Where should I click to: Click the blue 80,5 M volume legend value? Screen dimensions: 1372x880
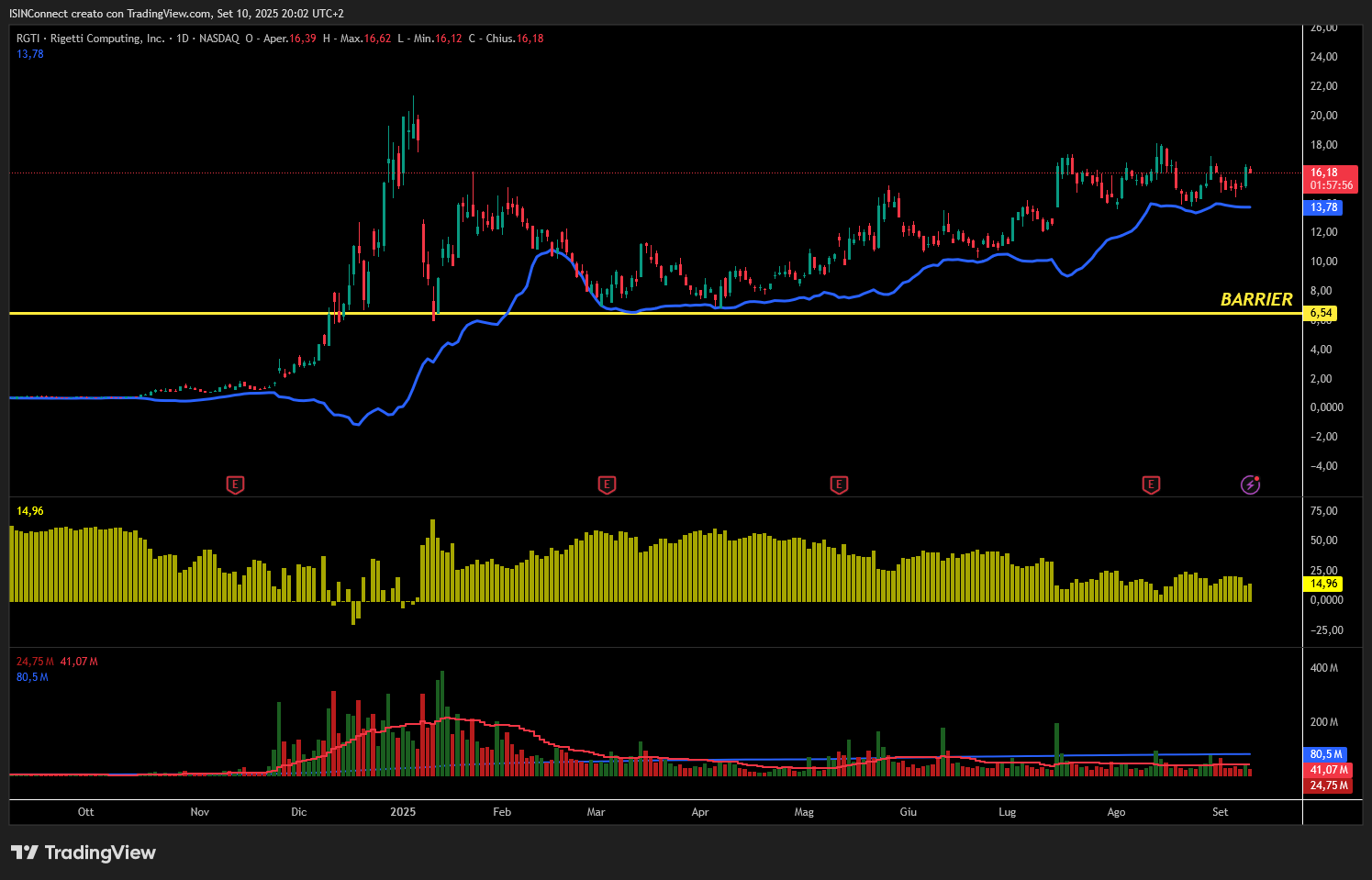[32, 677]
